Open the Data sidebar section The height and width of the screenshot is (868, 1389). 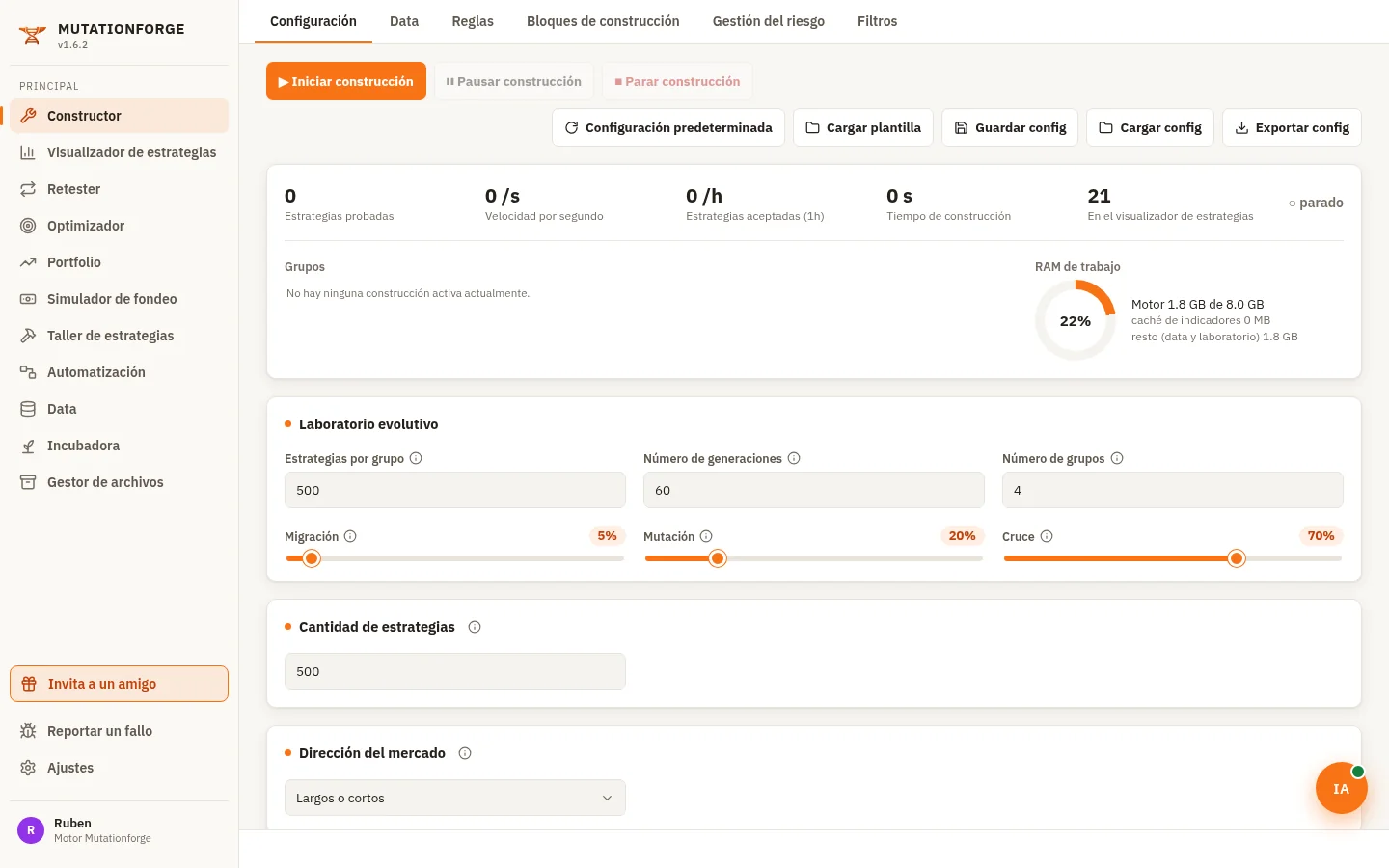[x=119, y=409]
